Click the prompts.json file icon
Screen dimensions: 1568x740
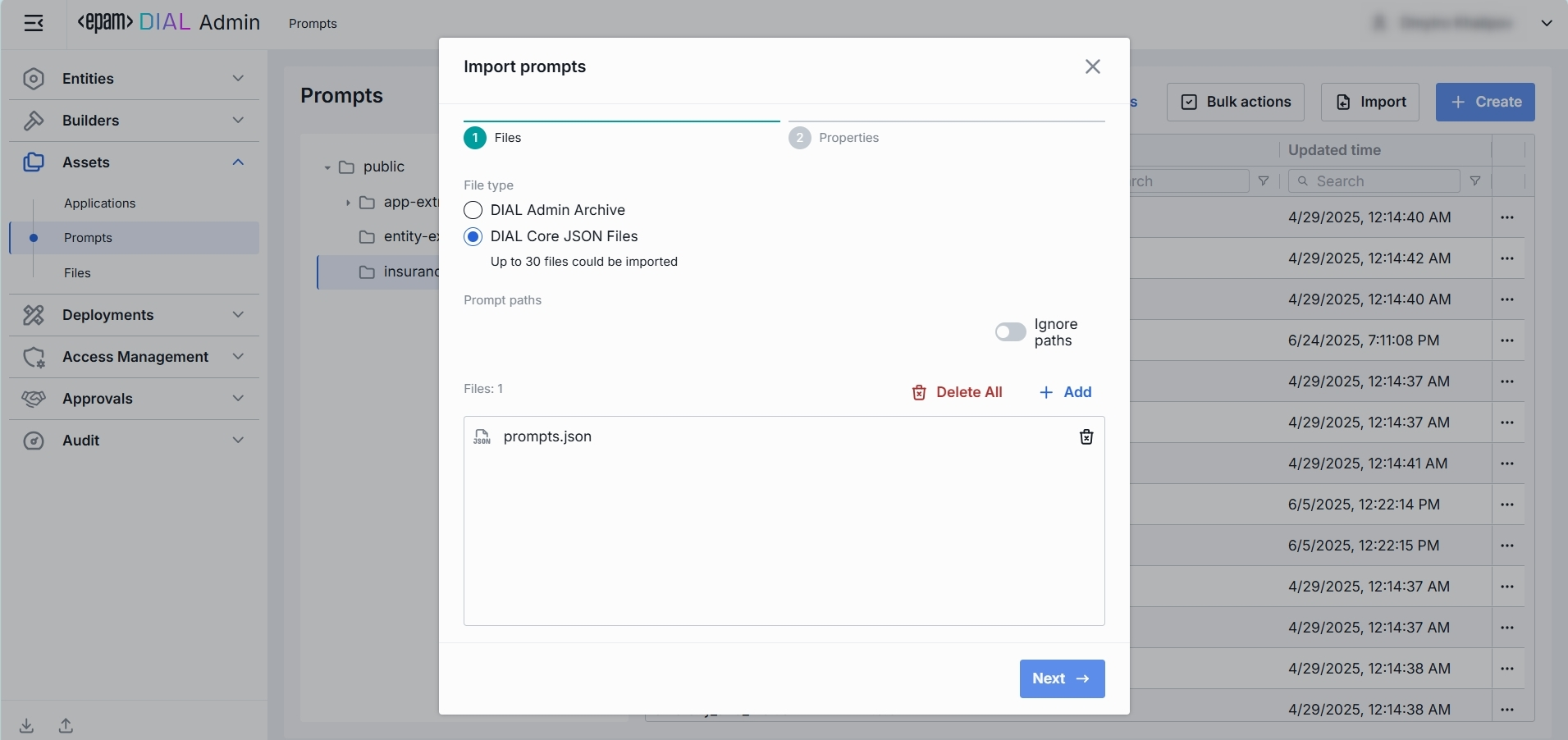[x=482, y=437]
